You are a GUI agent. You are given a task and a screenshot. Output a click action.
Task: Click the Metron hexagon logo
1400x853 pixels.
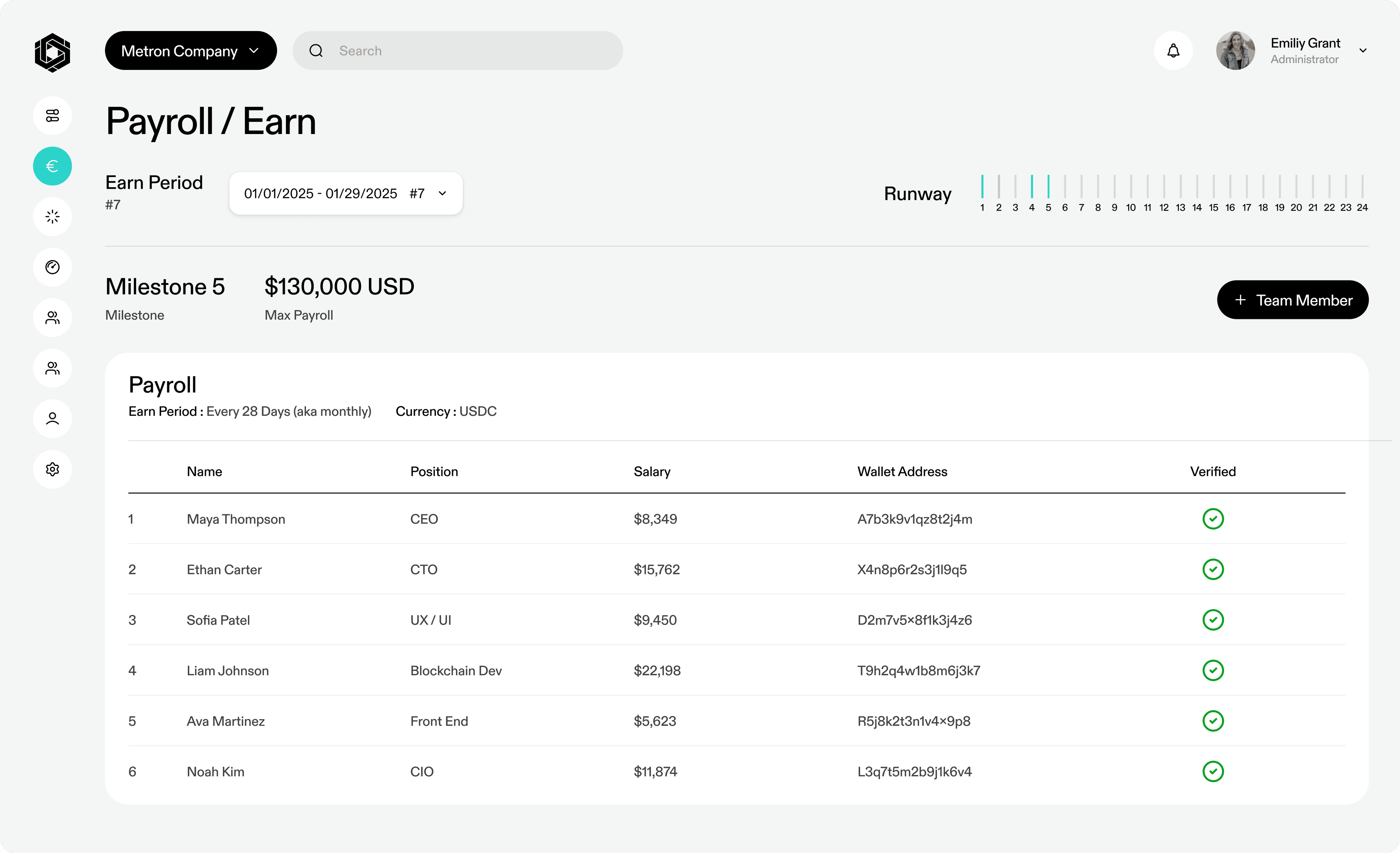click(x=52, y=52)
